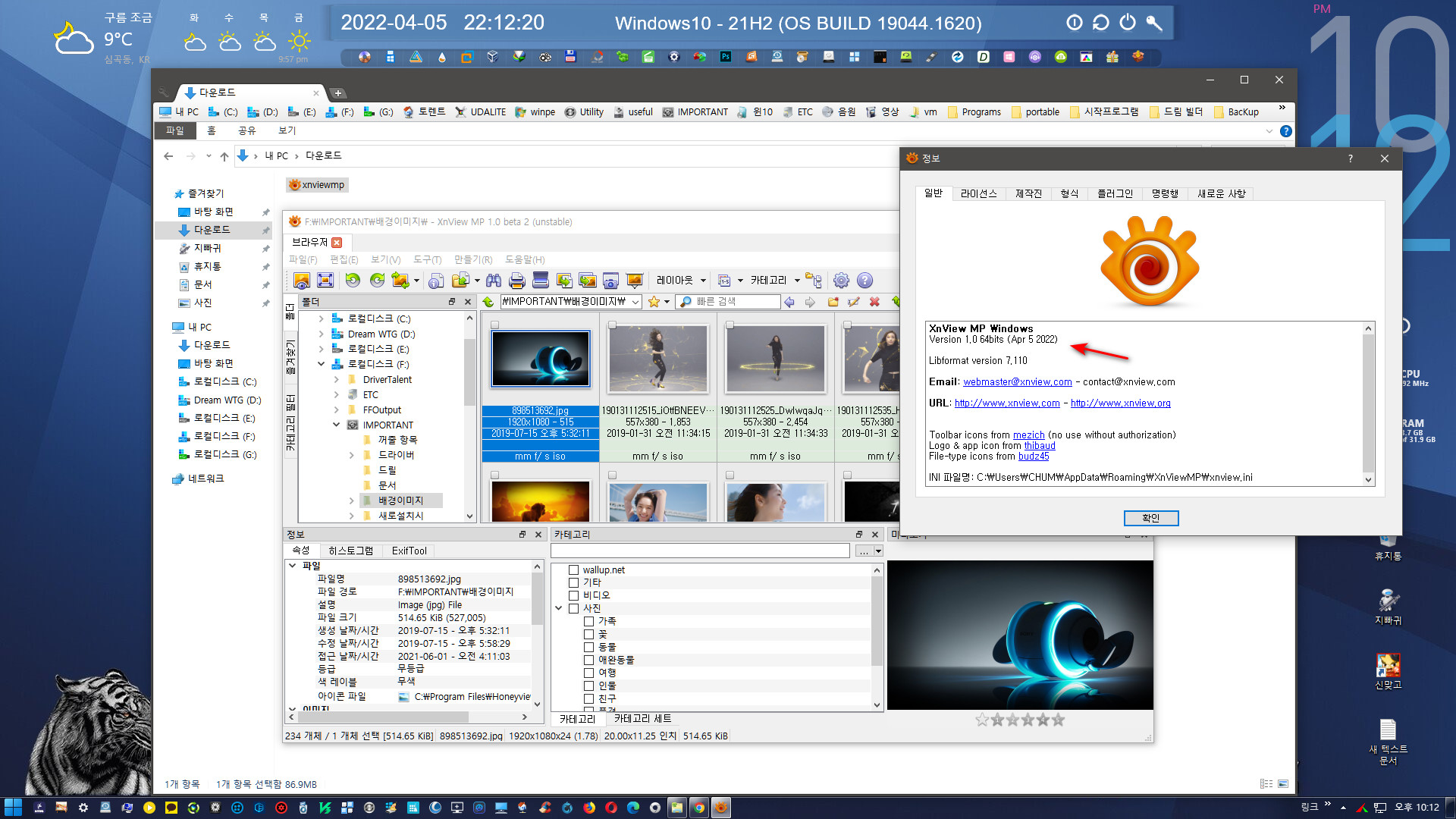This screenshot has width=1456, height=819.
Task: Check the 가족 category checkbox
Action: [588, 622]
